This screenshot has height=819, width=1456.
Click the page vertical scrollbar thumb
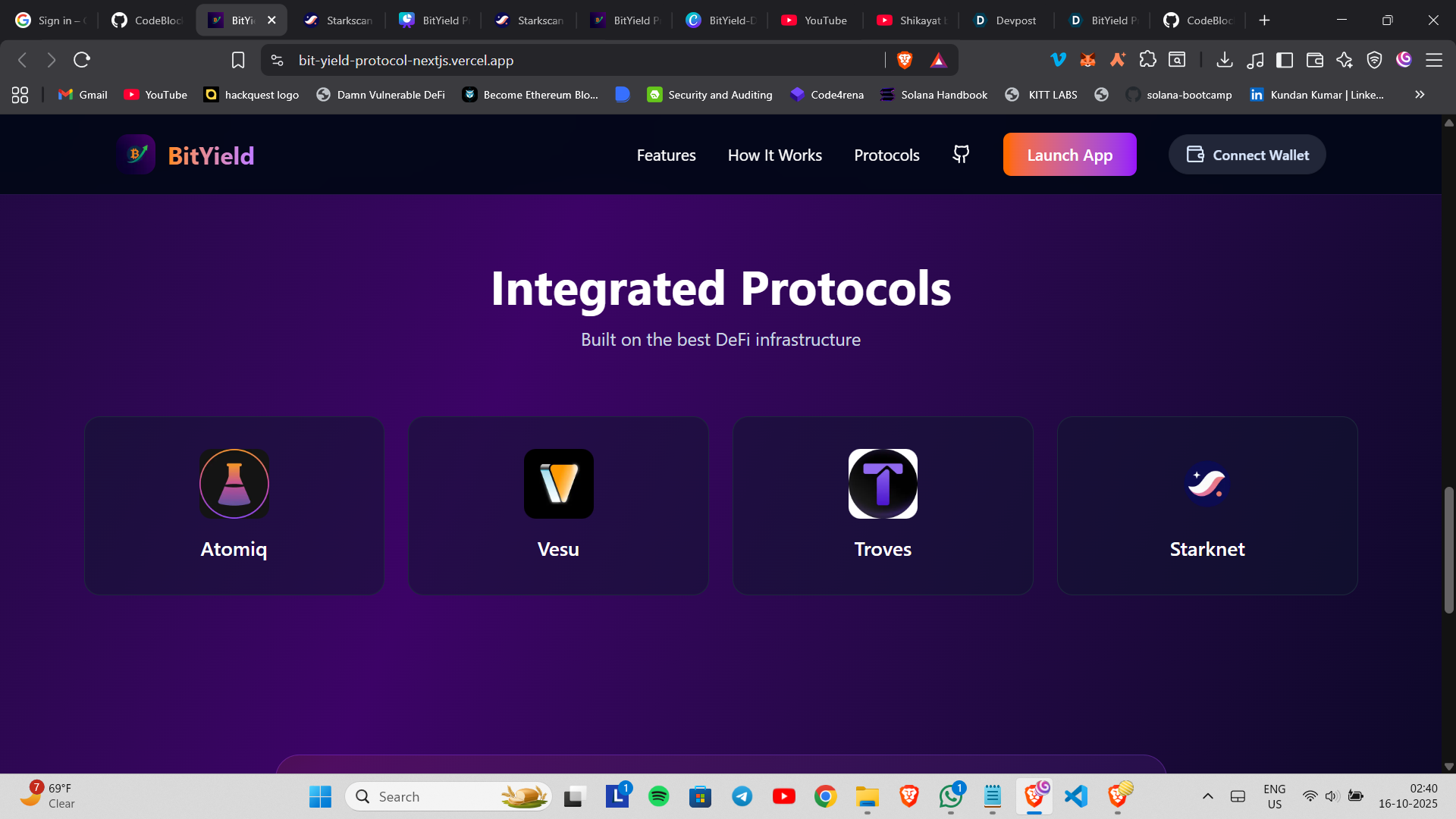coord(1448,550)
